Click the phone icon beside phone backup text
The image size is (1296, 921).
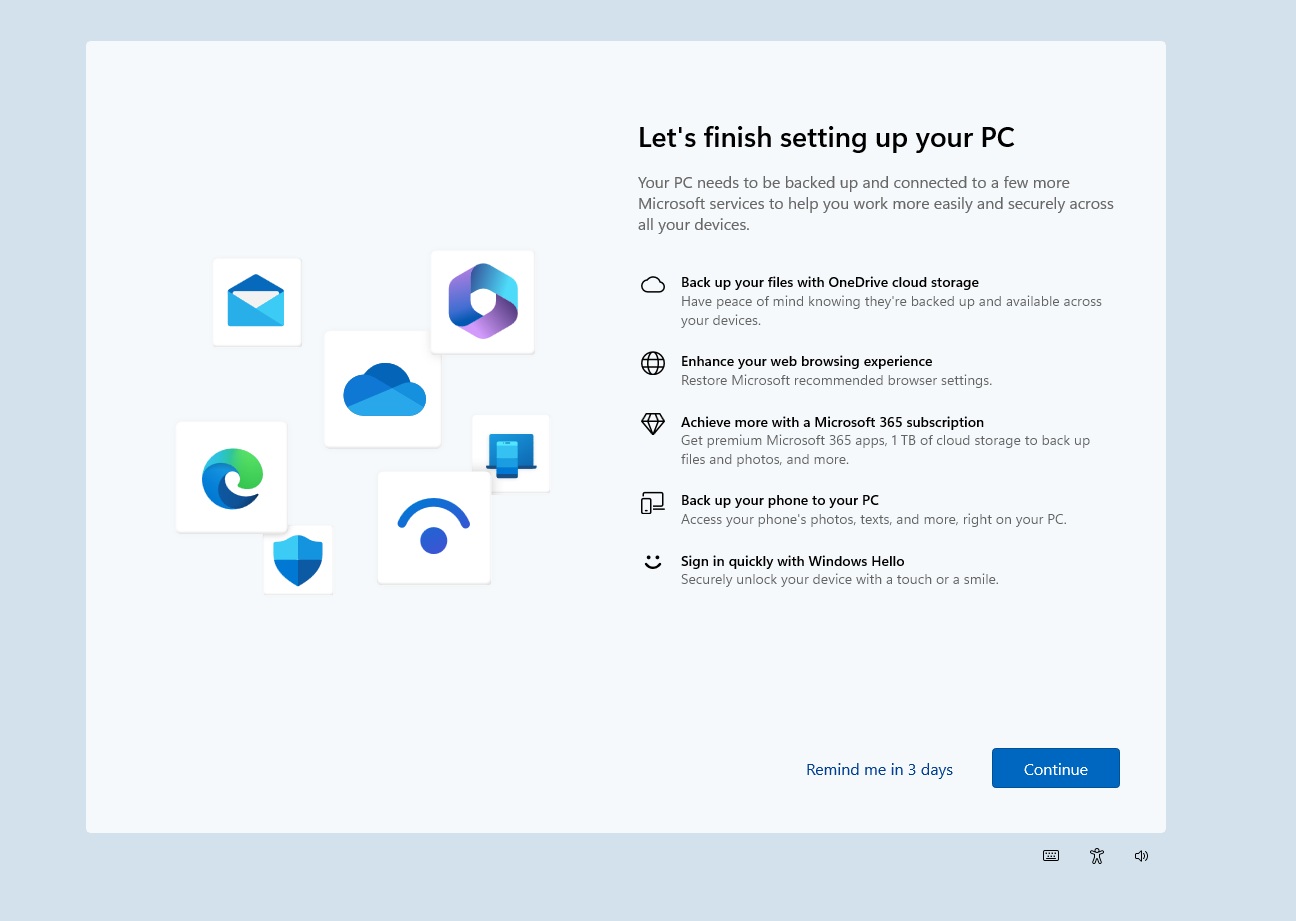653,503
